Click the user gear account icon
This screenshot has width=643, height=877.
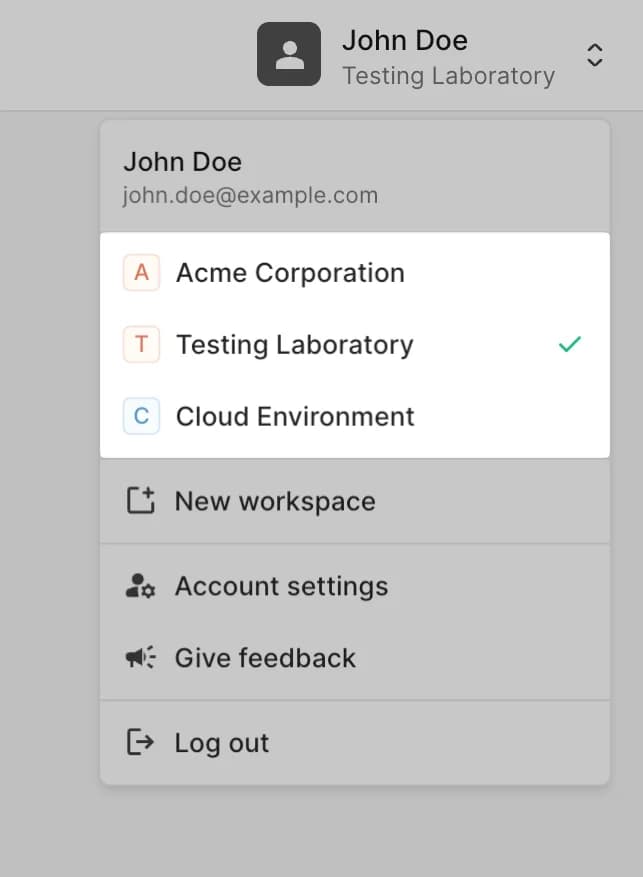coord(140,586)
